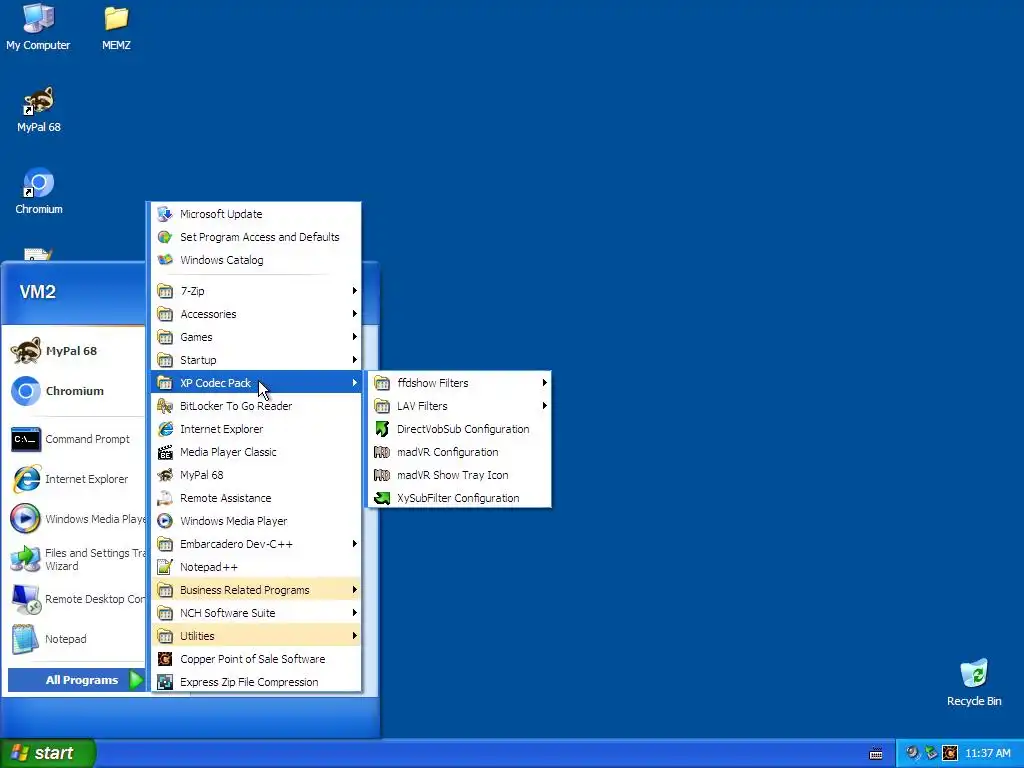Click Microsoft Update icon
1024x768 pixels.
[x=165, y=214]
